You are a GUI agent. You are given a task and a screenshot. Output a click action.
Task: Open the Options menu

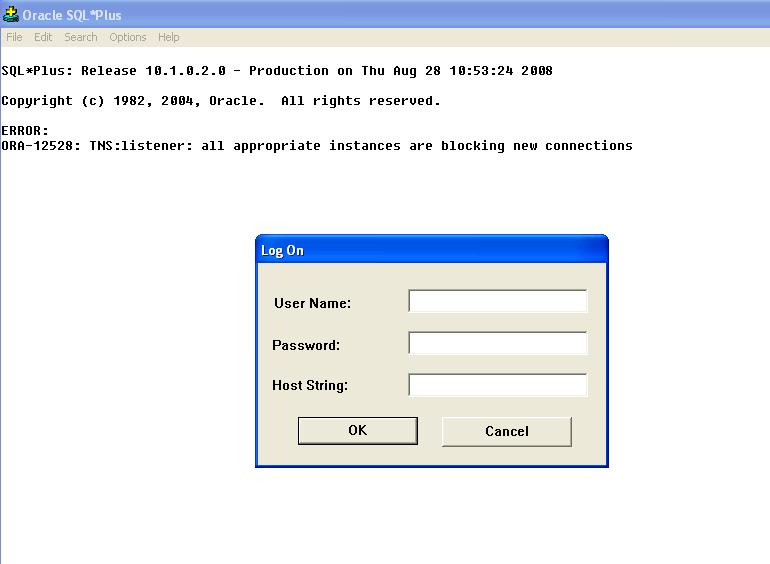tap(128, 37)
